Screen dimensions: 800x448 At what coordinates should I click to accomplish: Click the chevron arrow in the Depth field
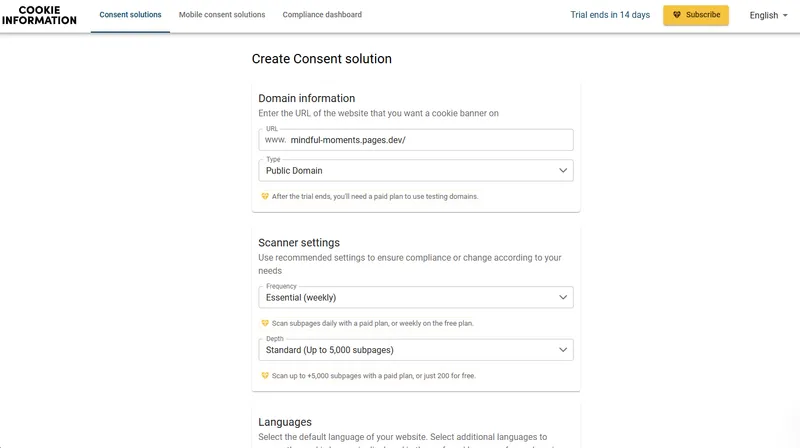pyautogui.click(x=563, y=350)
